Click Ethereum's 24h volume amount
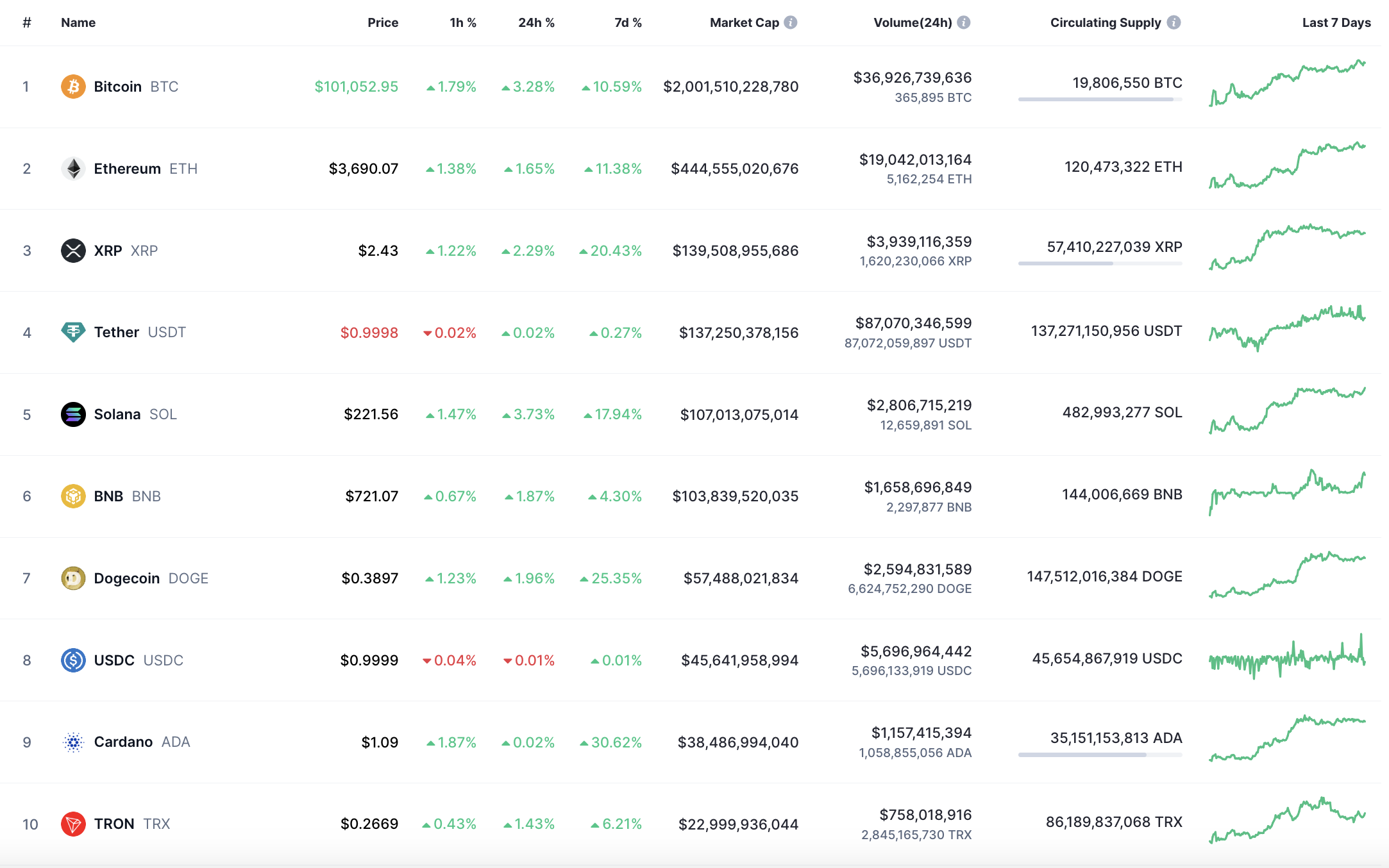The width and height of the screenshot is (1389, 868). tap(915, 160)
